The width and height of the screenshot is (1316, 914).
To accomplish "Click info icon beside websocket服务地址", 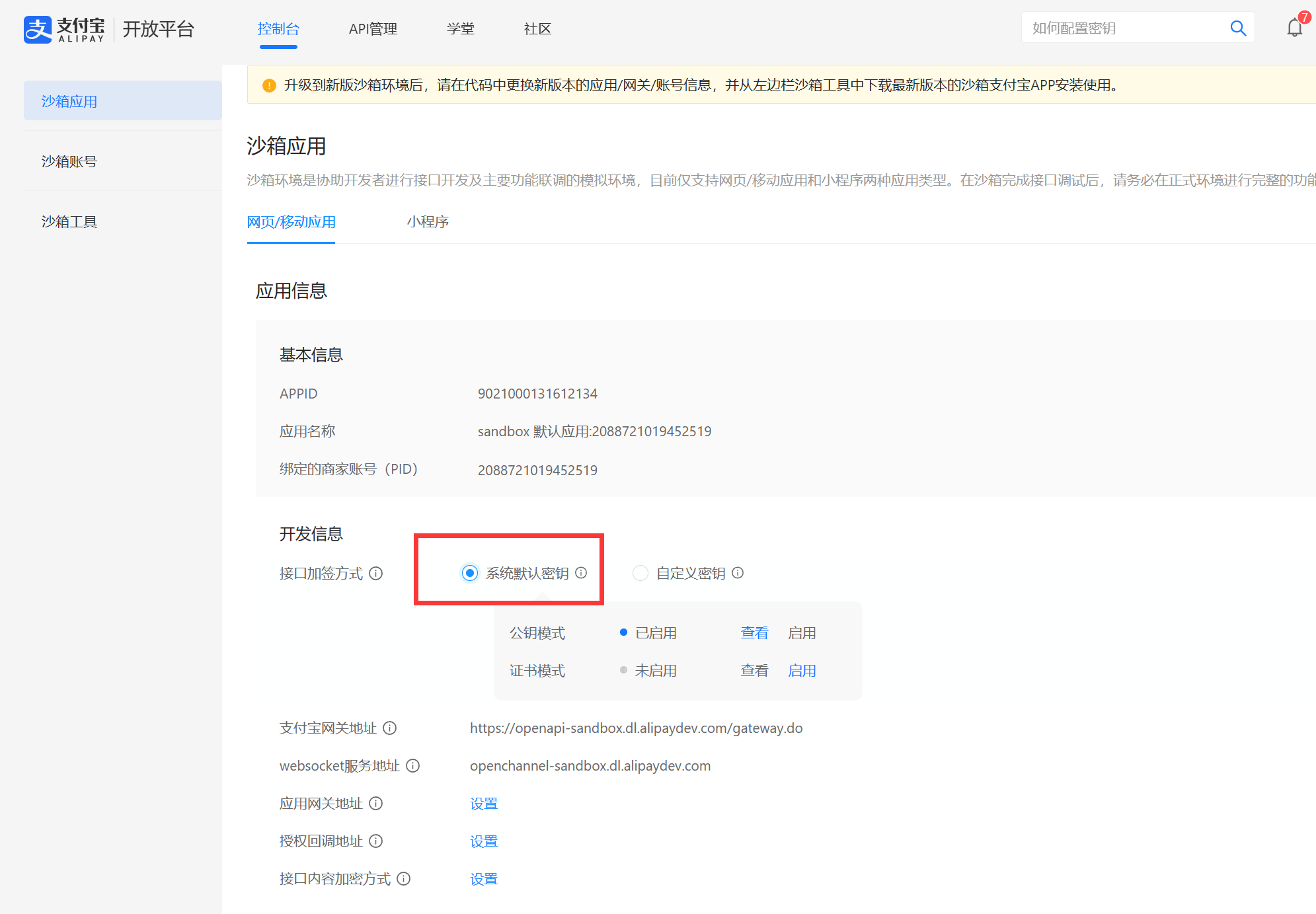I will pyautogui.click(x=413, y=765).
